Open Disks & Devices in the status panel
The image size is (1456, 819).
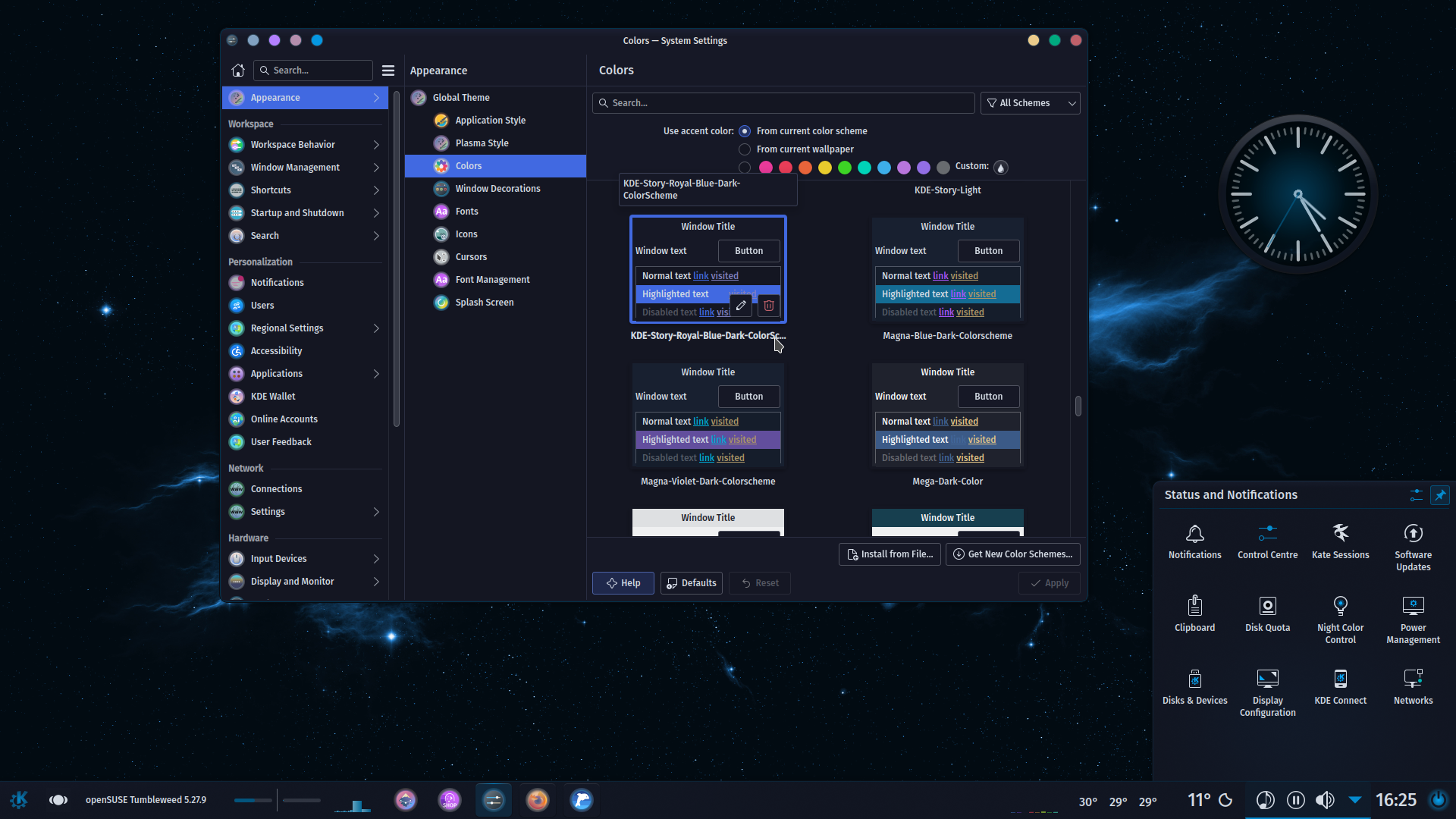[x=1195, y=687]
